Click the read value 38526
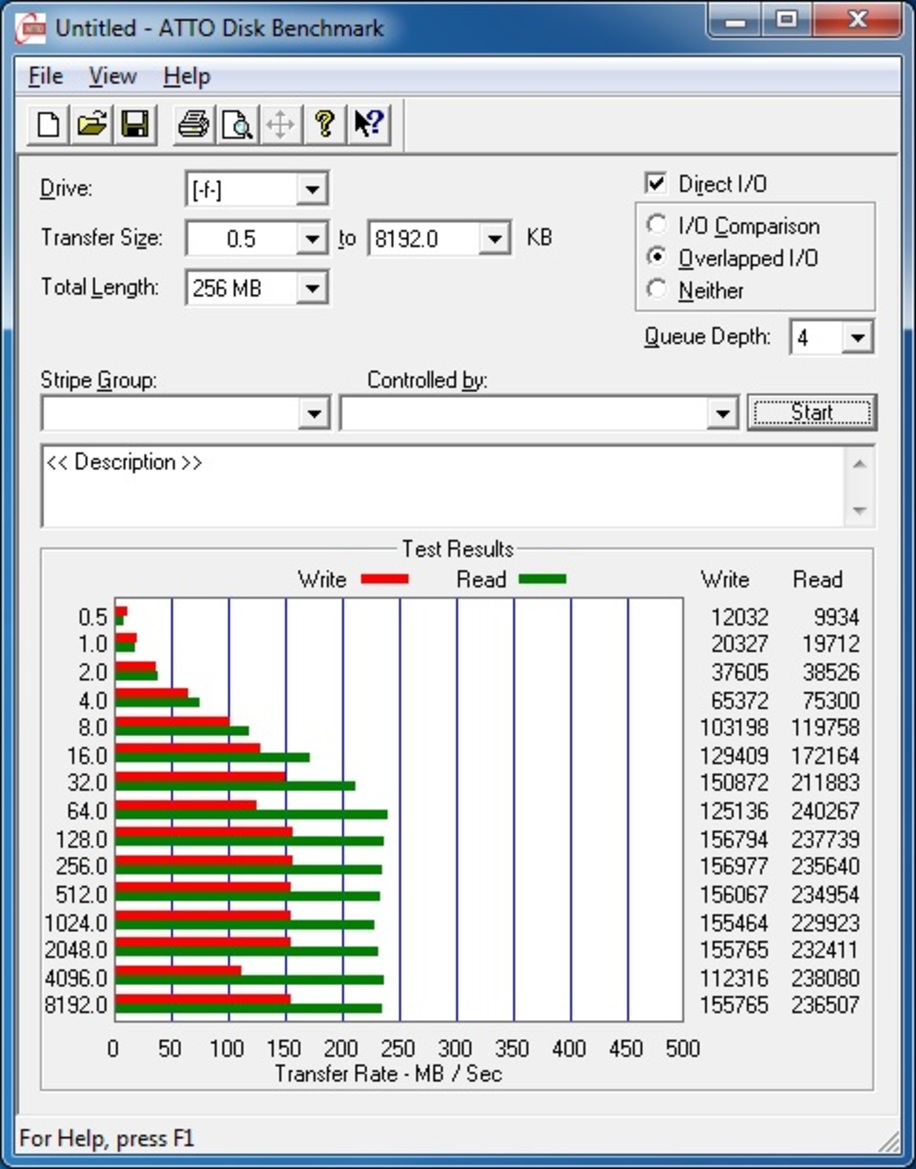The width and height of the screenshot is (916, 1169). [830, 672]
